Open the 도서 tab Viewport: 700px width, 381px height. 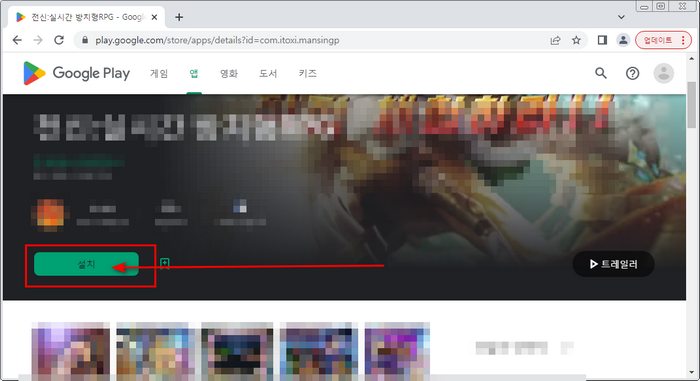268,74
